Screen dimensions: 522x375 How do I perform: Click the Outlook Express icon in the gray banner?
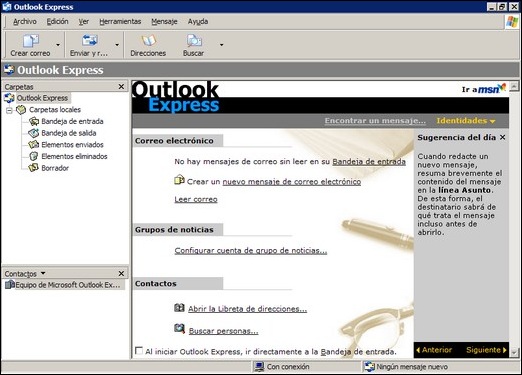[x=9, y=70]
